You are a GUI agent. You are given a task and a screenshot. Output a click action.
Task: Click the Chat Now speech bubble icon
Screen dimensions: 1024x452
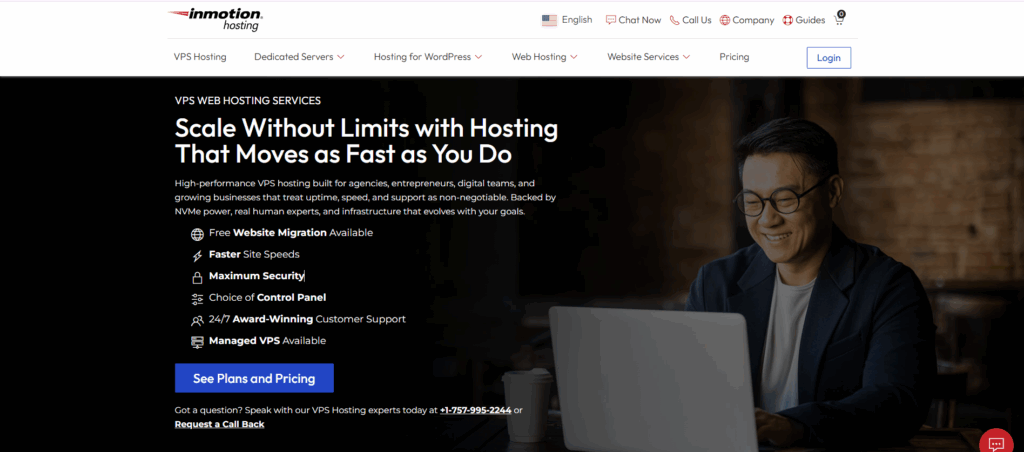coord(611,20)
